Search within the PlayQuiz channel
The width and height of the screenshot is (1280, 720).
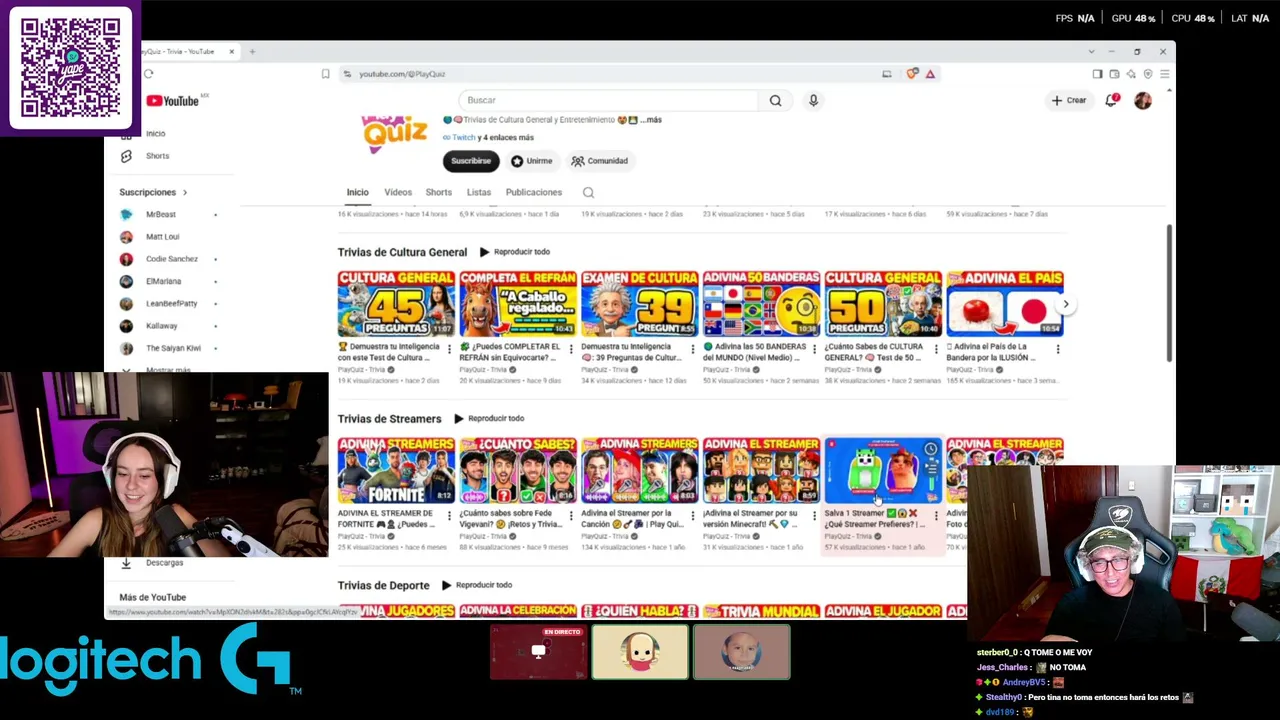click(588, 192)
